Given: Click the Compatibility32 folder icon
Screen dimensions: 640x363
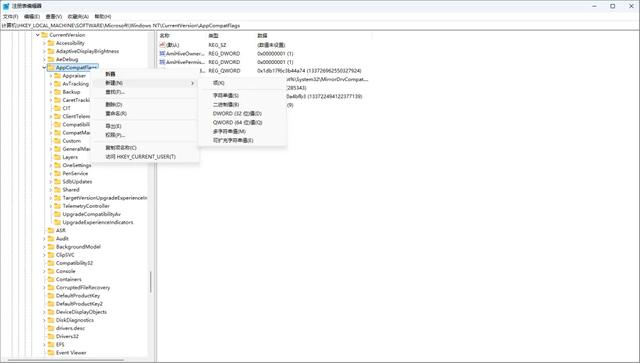Looking at the screenshot, I should coord(51,263).
